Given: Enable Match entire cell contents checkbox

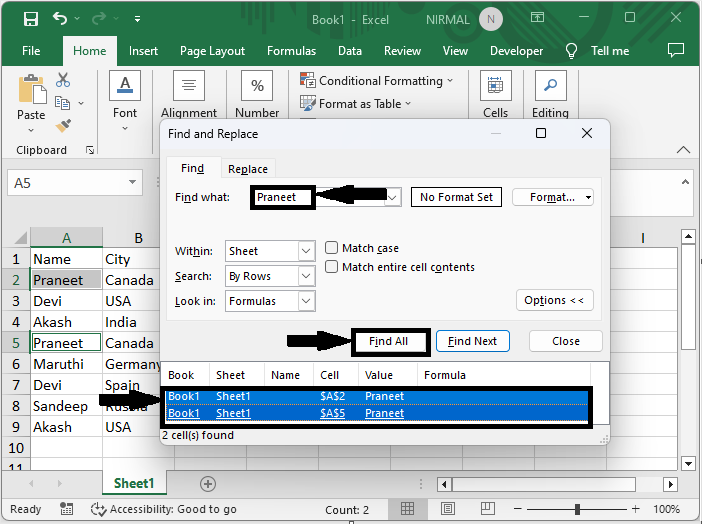Looking at the screenshot, I should click(331, 267).
